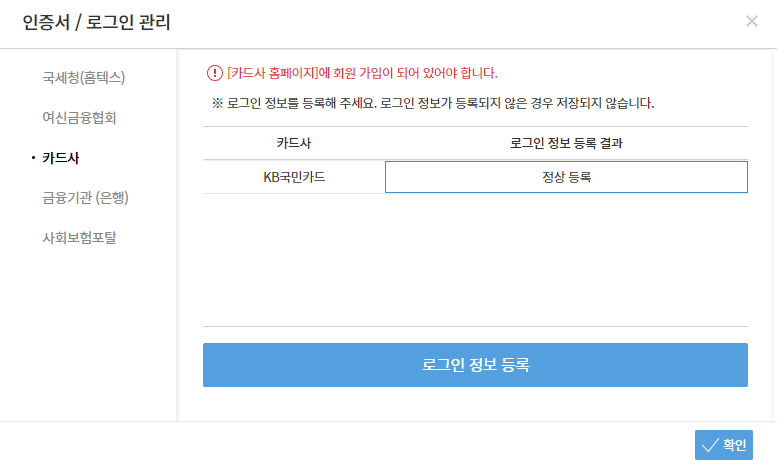Open the 국세청(홈텍스) section

(x=83, y=77)
